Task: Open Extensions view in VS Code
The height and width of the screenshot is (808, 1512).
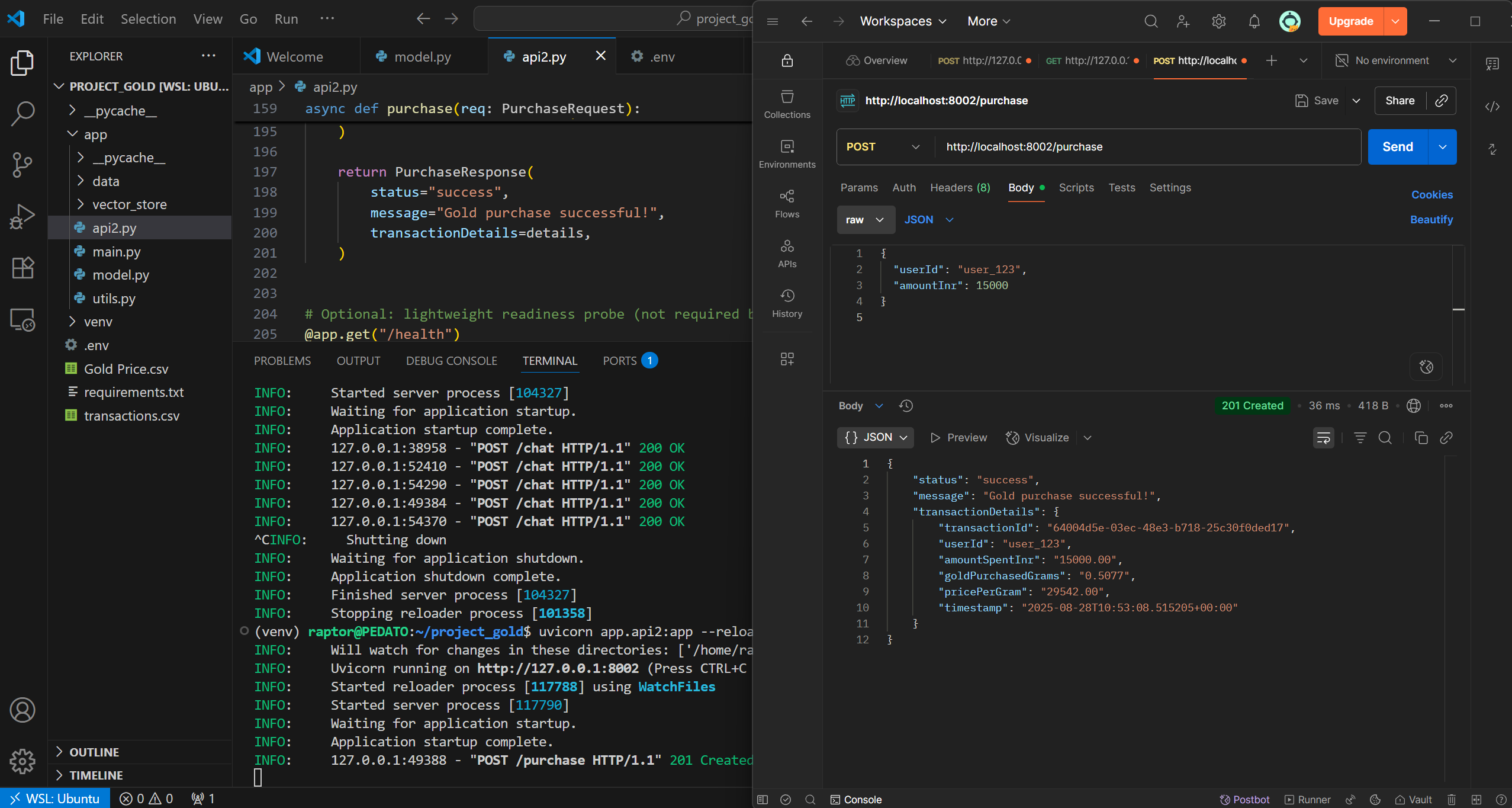Action: [22, 268]
